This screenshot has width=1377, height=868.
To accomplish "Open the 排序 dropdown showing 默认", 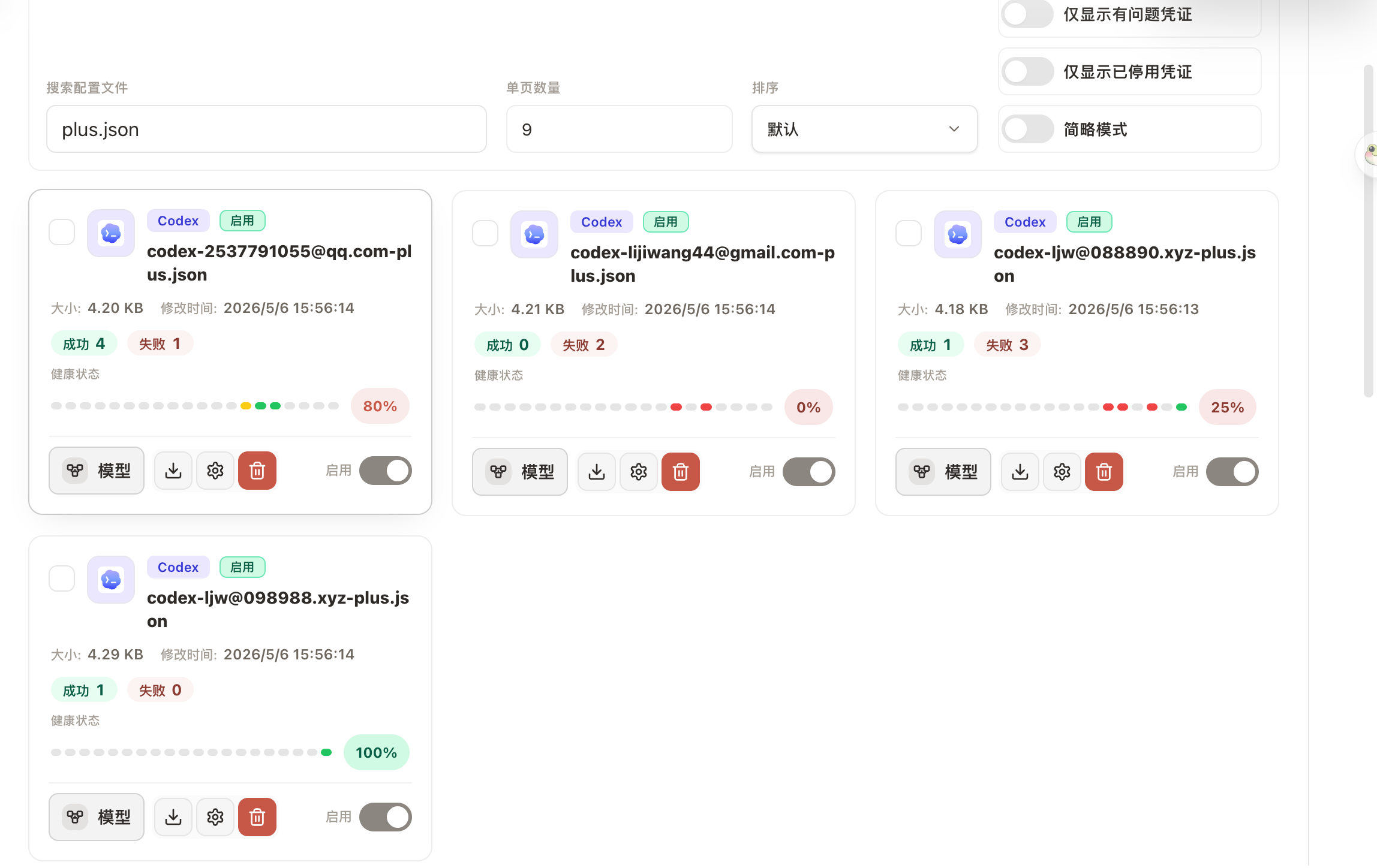I will [865, 129].
